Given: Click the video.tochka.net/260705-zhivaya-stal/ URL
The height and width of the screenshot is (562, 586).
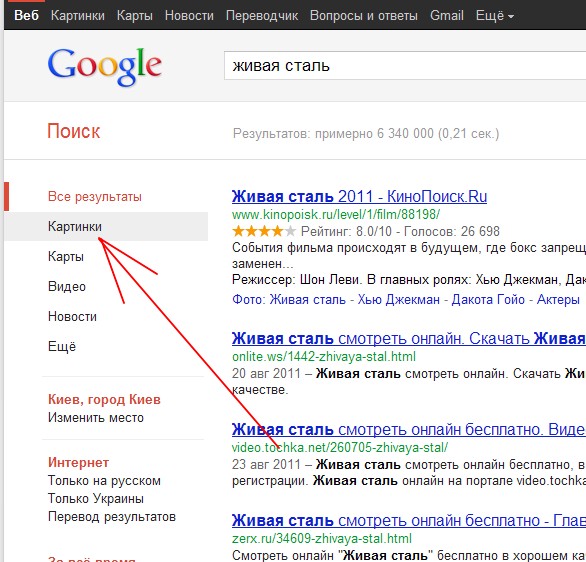Looking at the screenshot, I should point(340,447).
